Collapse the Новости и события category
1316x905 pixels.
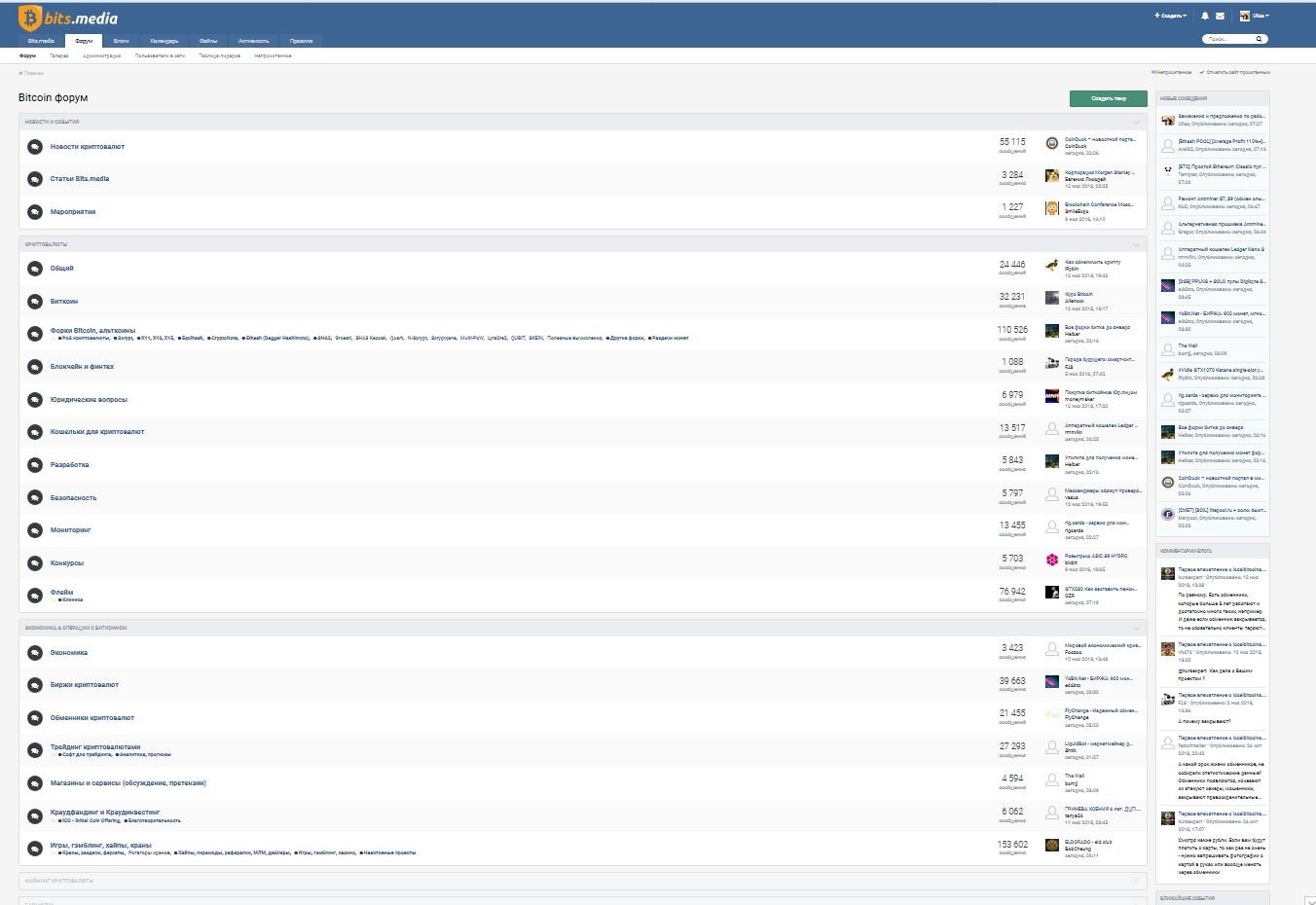pyautogui.click(x=1136, y=123)
